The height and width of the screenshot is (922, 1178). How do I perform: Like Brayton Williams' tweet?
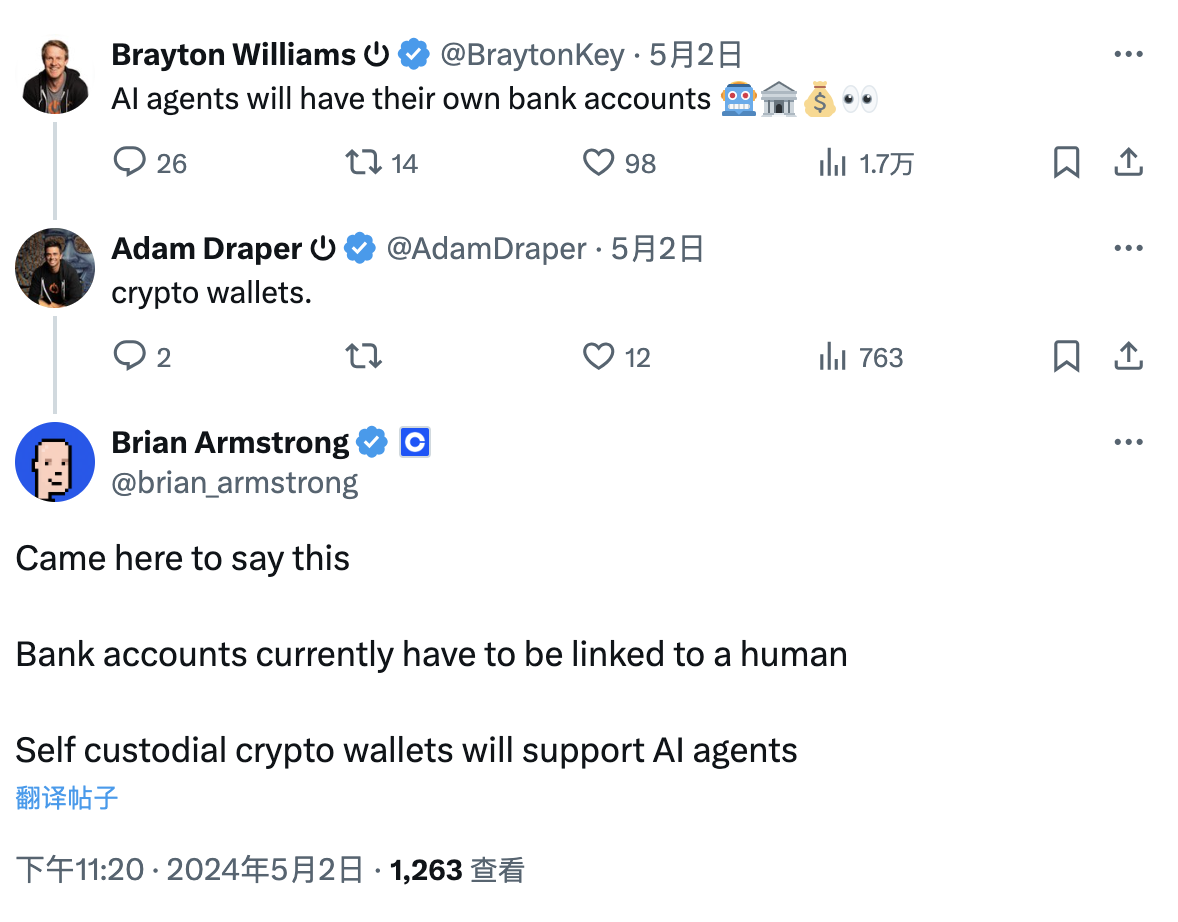598,162
